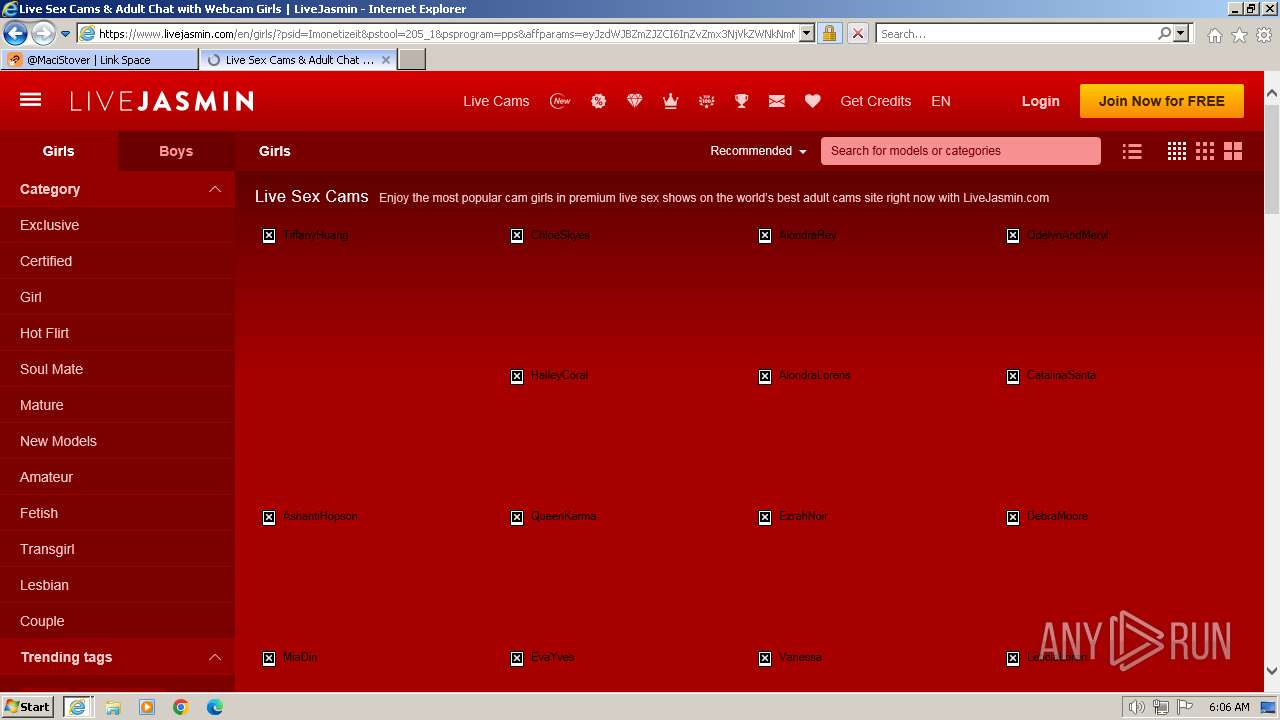Collapse the Trending tags section chevron

[x=214, y=657]
